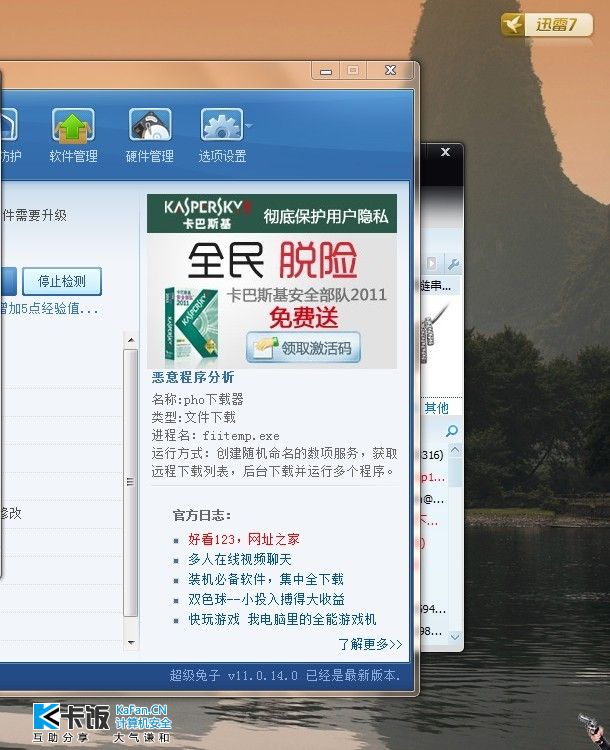This screenshot has height=750, width=610.
Task: Open 选项设置 options gear icon
Action: [x=222, y=135]
